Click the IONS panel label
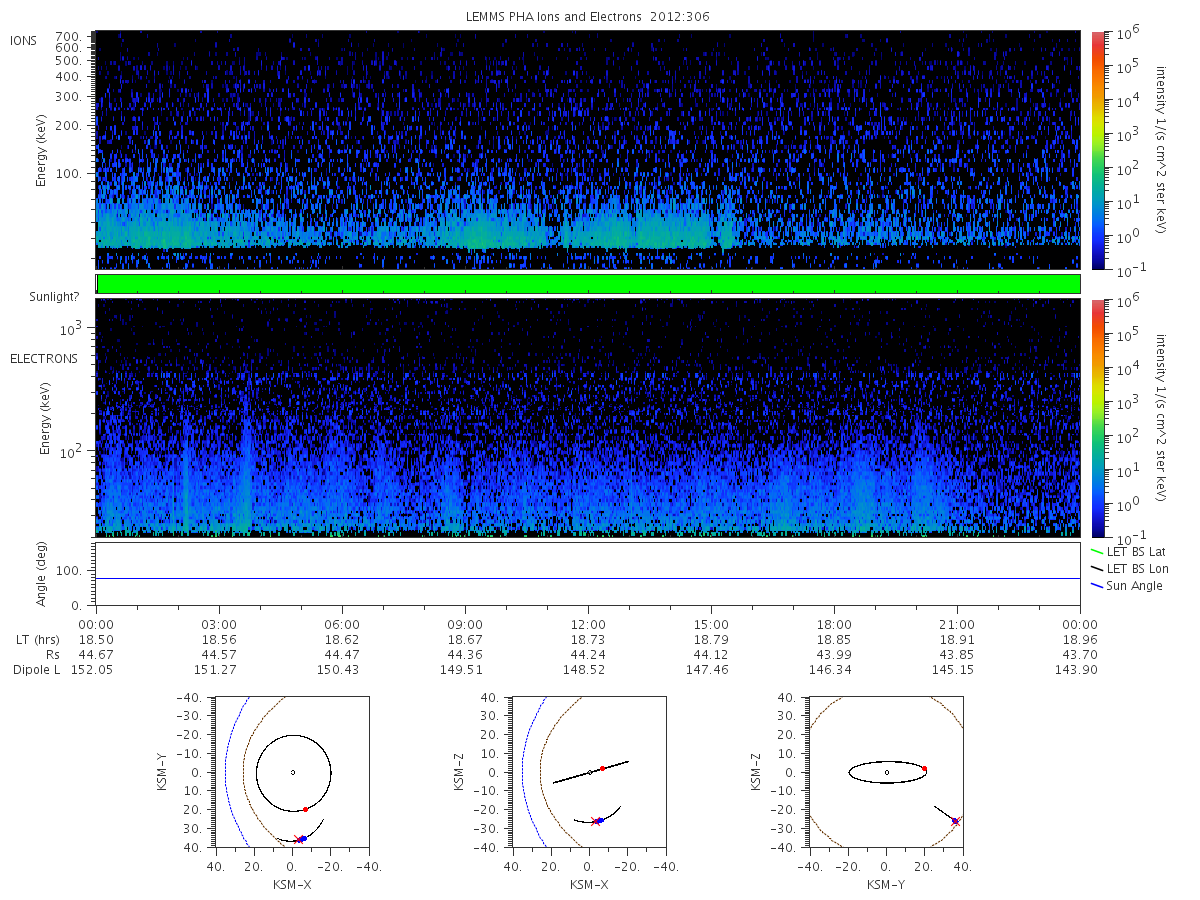Viewport: 1200px width, 900px height. click(x=24, y=40)
